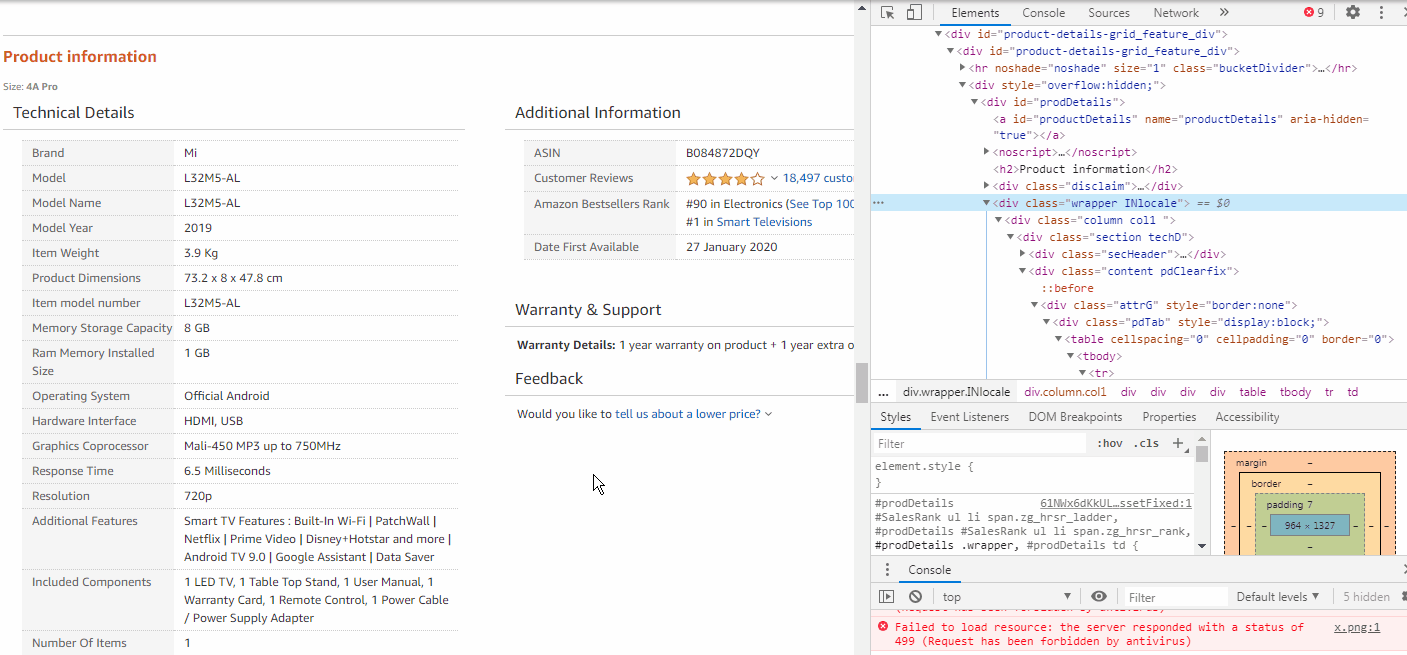Click the red error count badge

[x=1314, y=13]
